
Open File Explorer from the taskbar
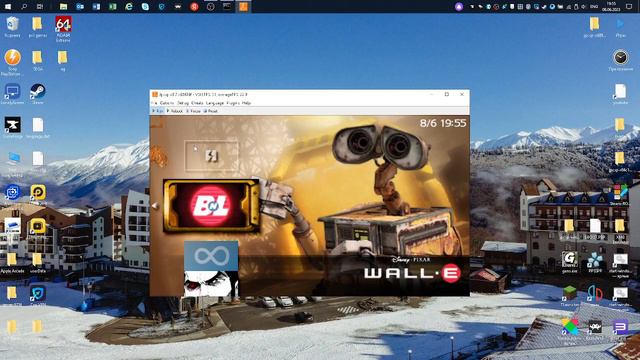(63, 7)
